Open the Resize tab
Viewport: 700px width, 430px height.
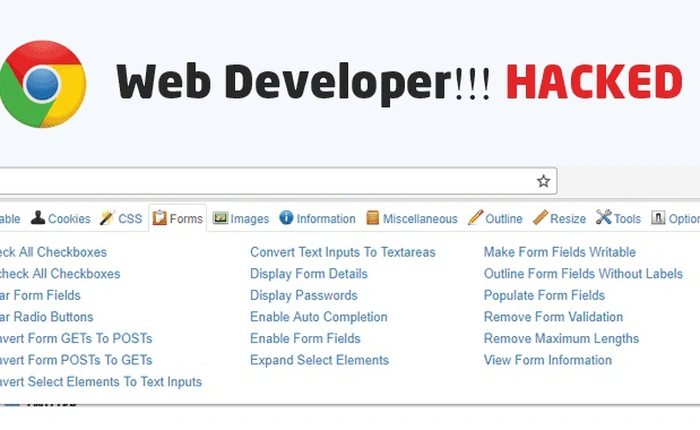568,219
